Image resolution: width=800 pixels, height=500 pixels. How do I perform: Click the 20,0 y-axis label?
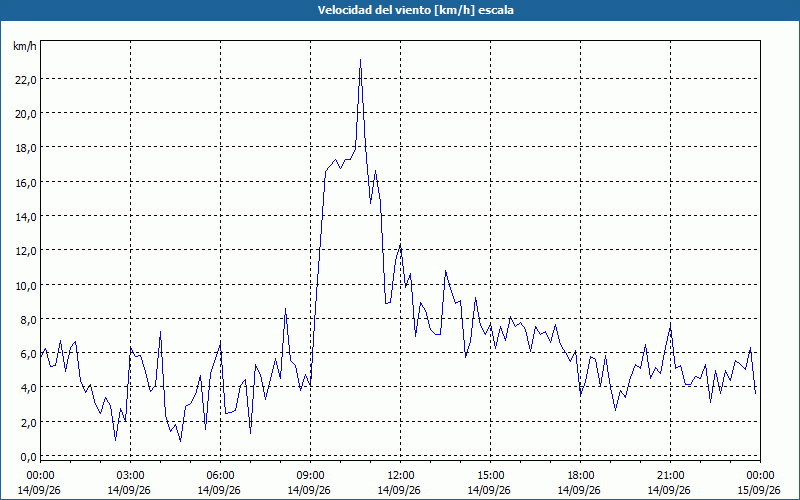point(26,114)
